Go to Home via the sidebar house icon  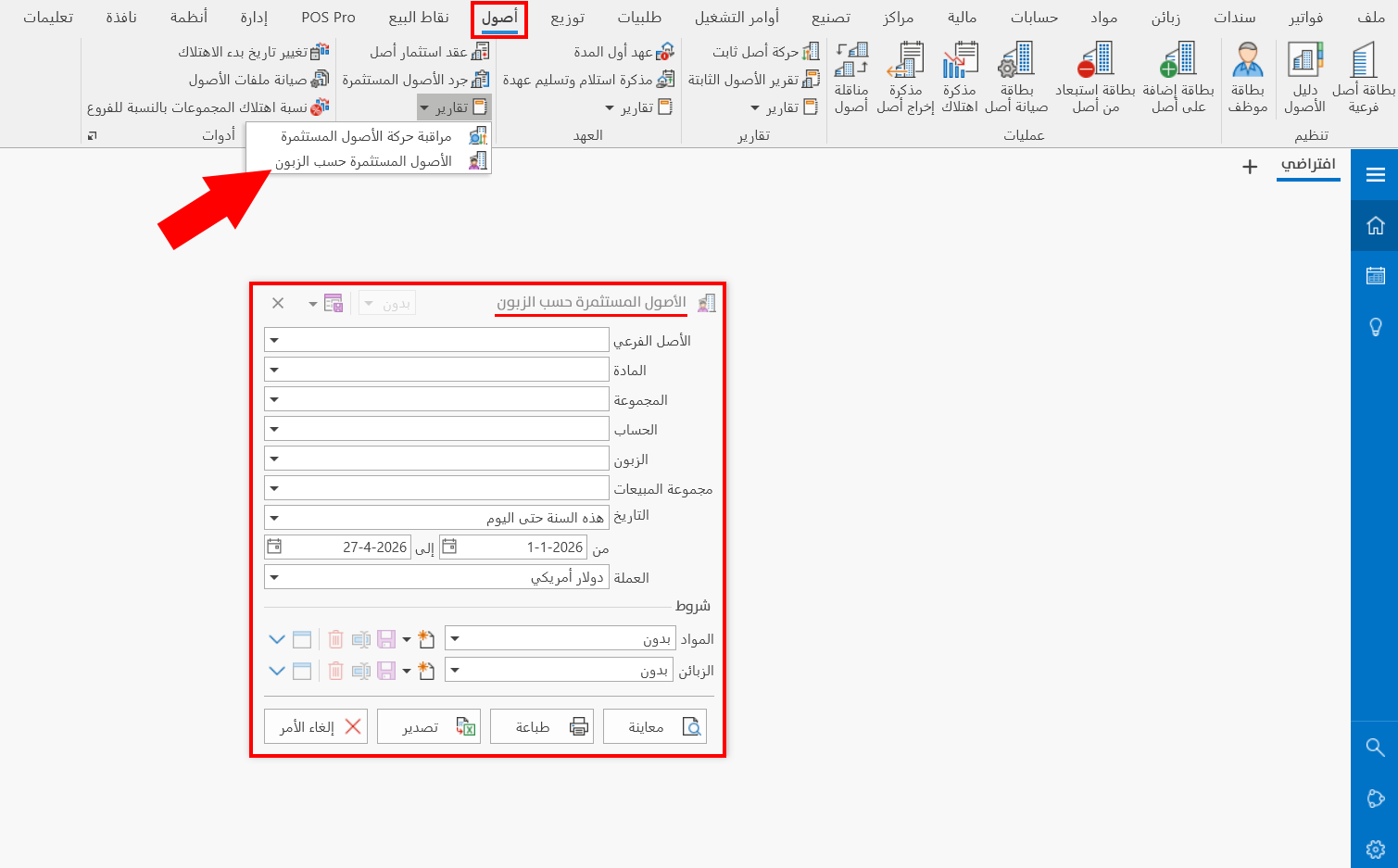[x=1375, y=225]
